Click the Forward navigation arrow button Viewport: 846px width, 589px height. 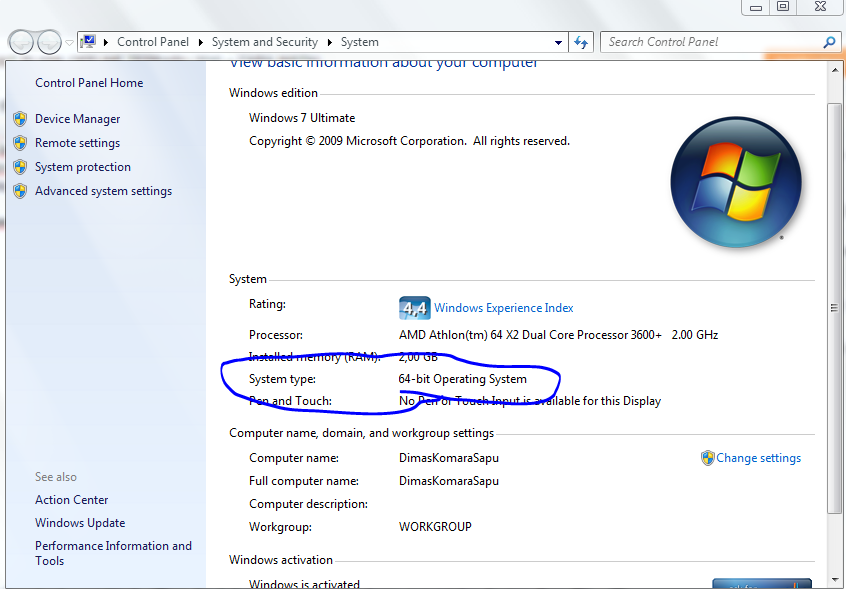[x=49, y=42]
